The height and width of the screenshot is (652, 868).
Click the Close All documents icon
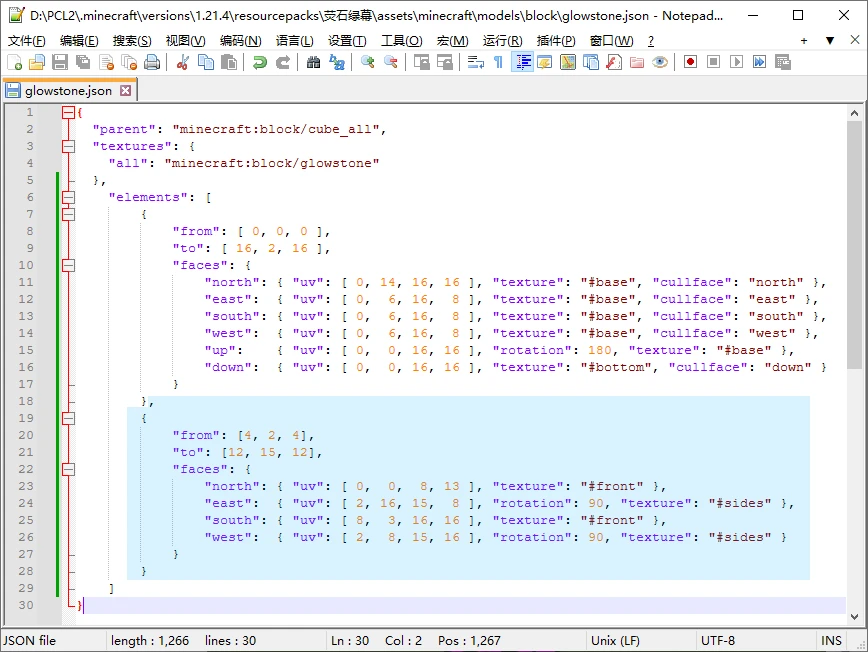[x=129, y=62]
